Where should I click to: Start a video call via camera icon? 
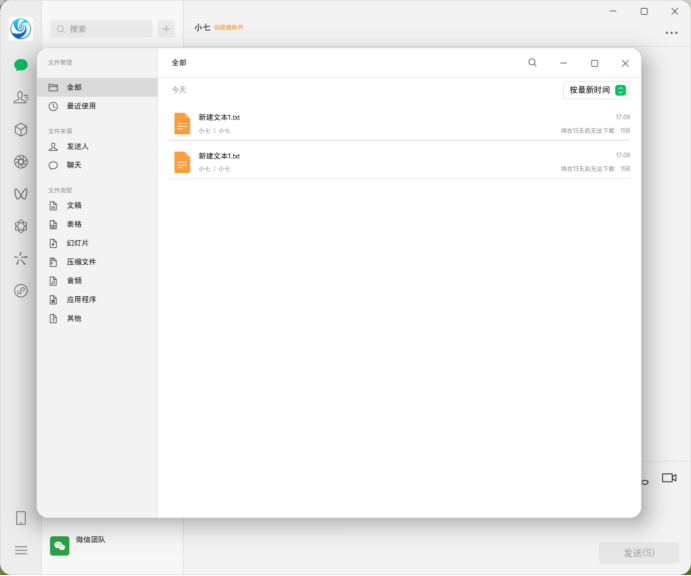coord(669,478)
